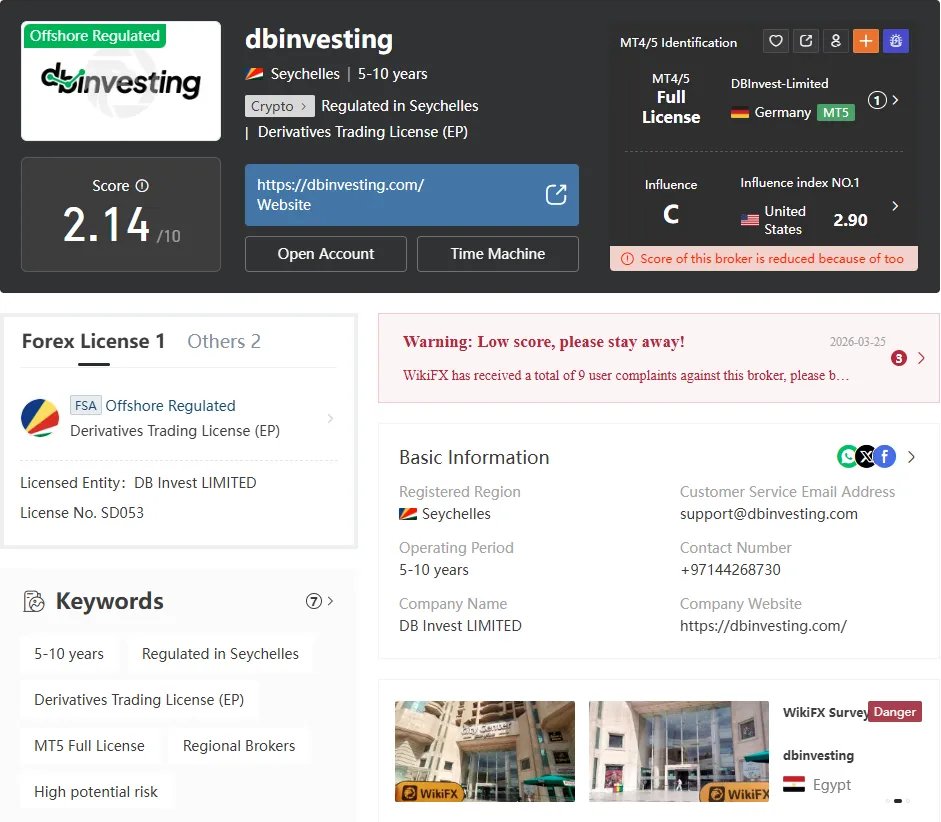941x822 pixels.
Task: Click the warning circle icon in score notice
Action: pyautogui.click(x=627, y=259)
